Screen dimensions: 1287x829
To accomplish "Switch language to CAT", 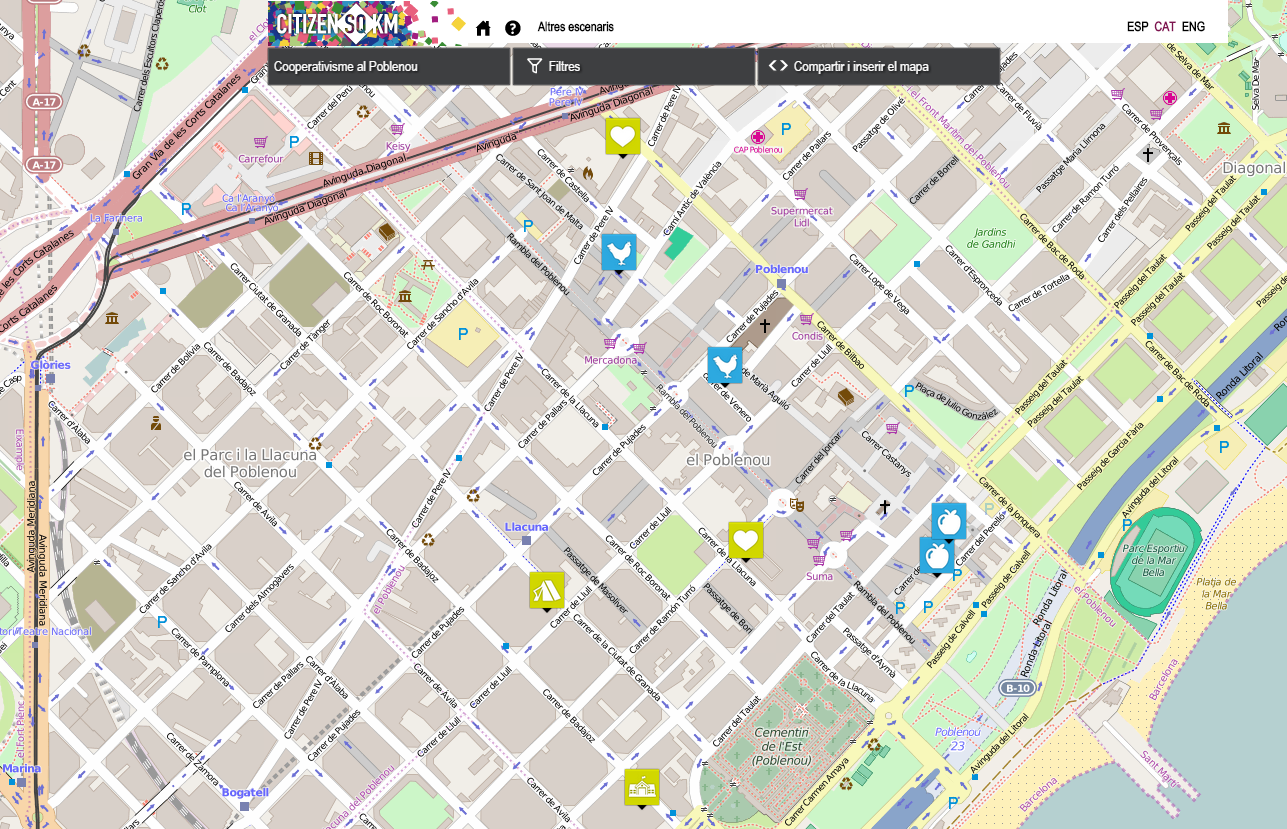I will pos(1165,27).
